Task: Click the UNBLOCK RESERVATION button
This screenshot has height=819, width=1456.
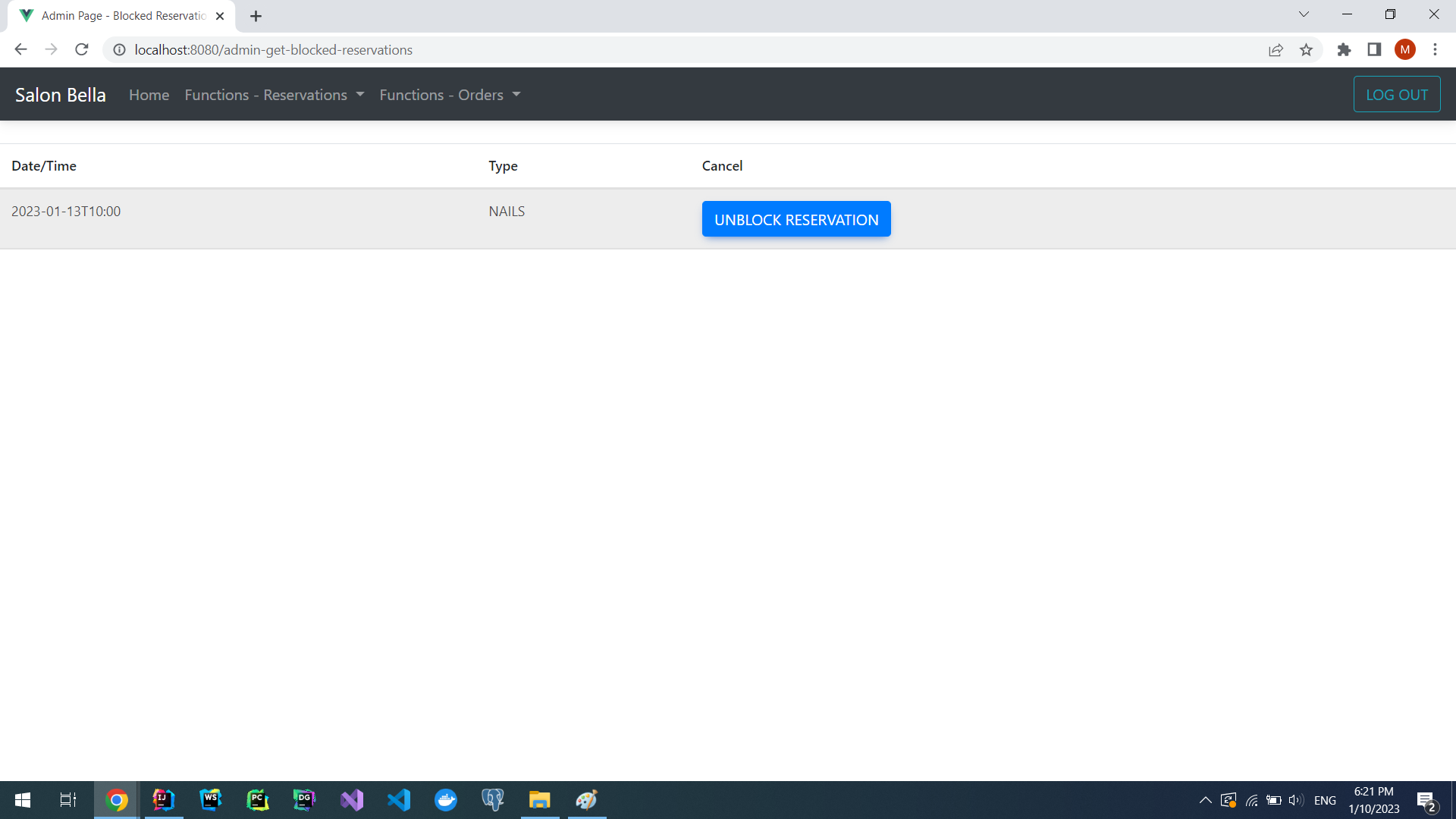Action: point(796,219)
